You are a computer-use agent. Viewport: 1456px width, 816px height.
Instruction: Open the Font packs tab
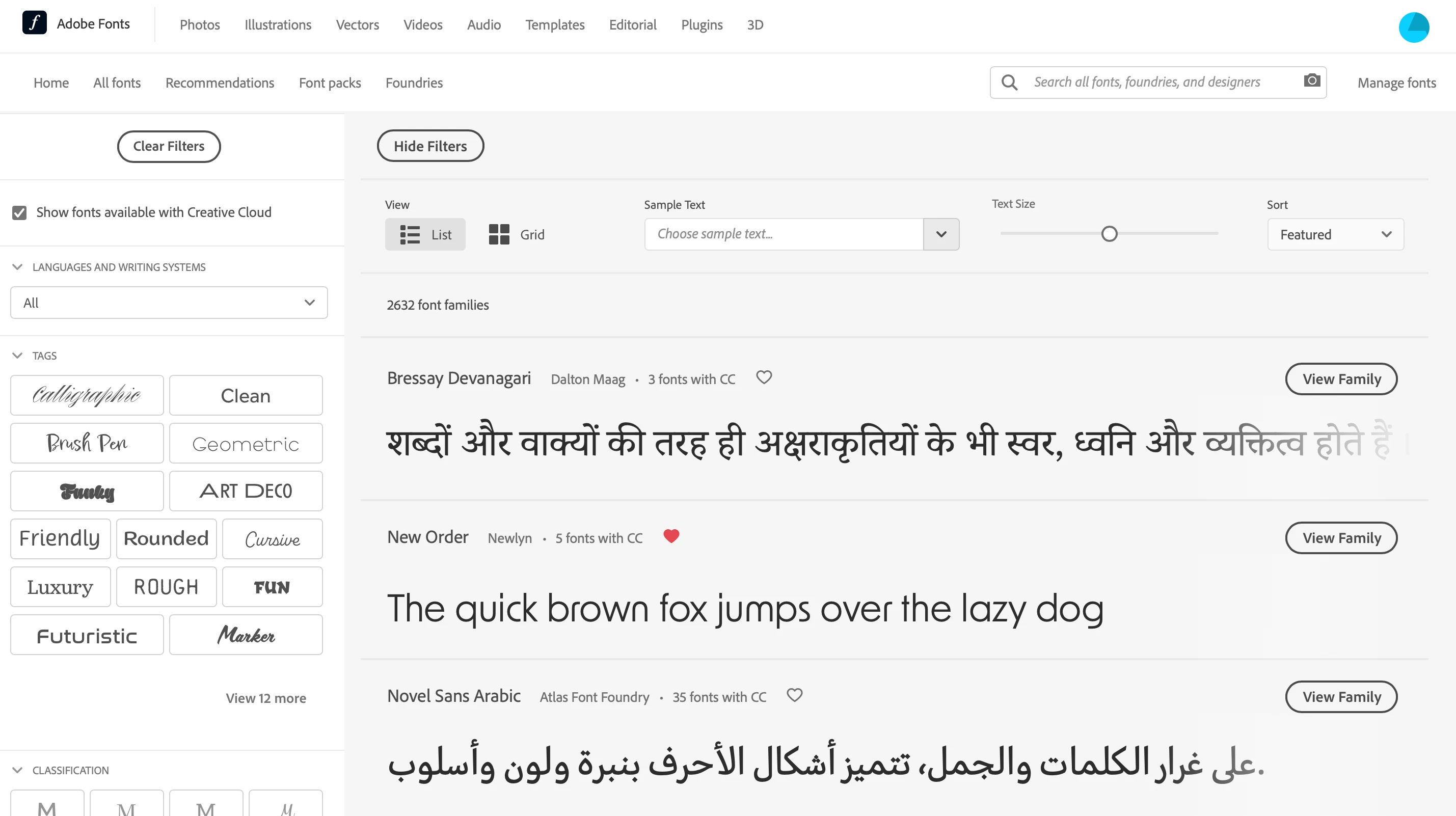pos(330,83)
